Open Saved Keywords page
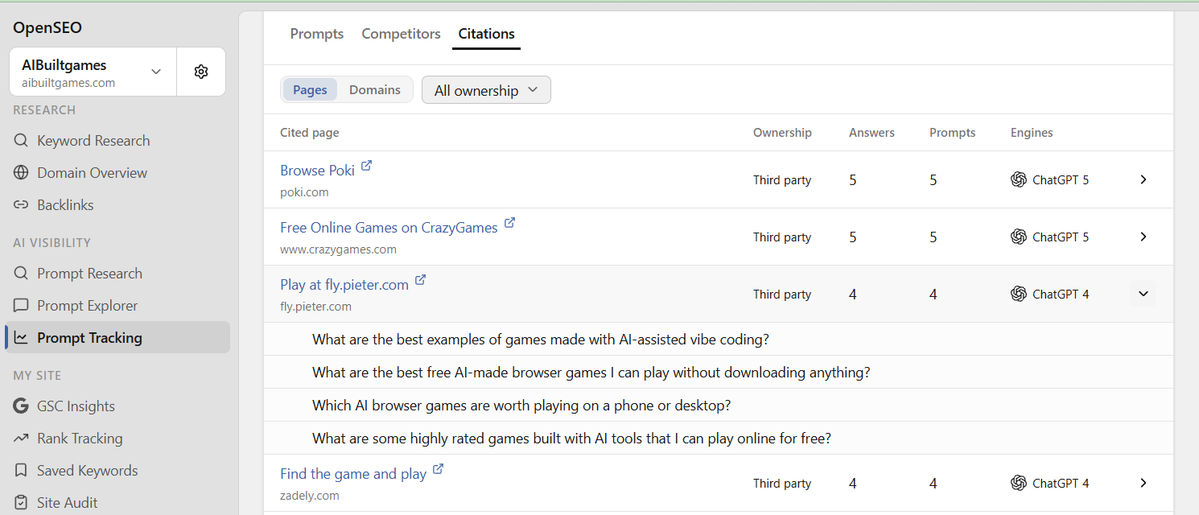 pos(118,471)
